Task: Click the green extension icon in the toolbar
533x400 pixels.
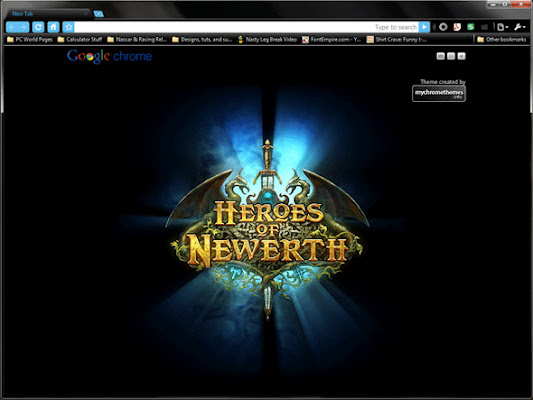Action: 470,27
